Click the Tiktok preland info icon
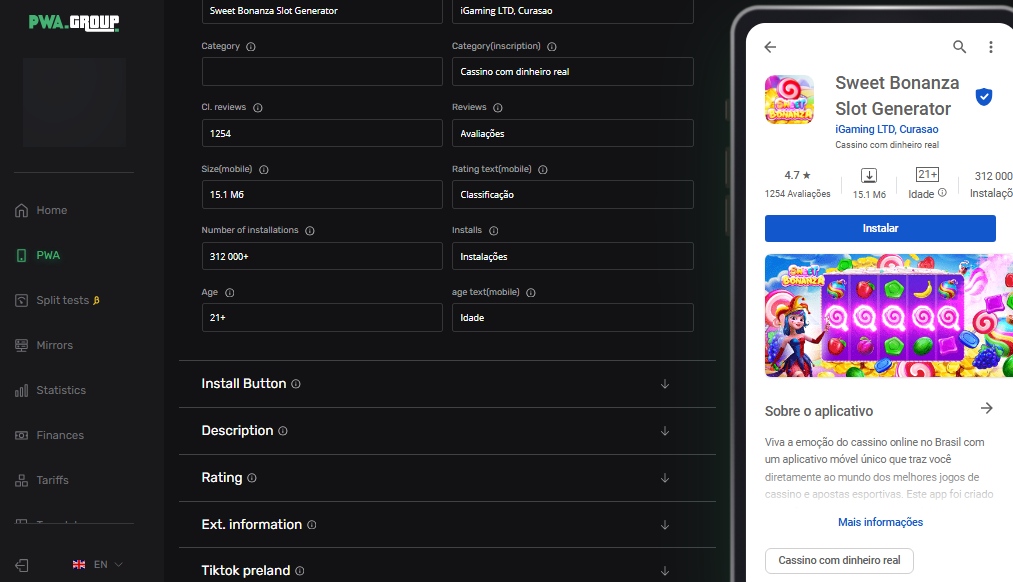 [300, 571]
